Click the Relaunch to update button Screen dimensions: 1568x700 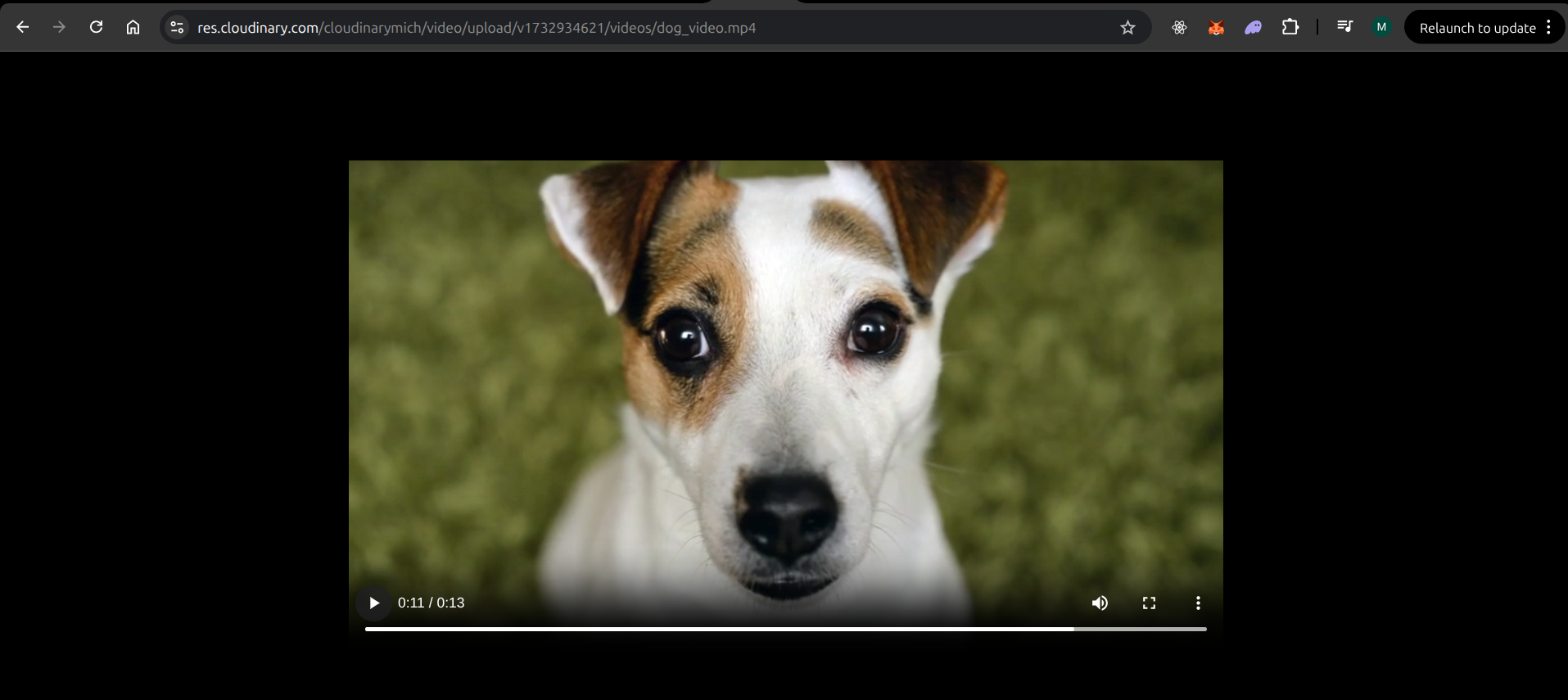pos(1477,28)
